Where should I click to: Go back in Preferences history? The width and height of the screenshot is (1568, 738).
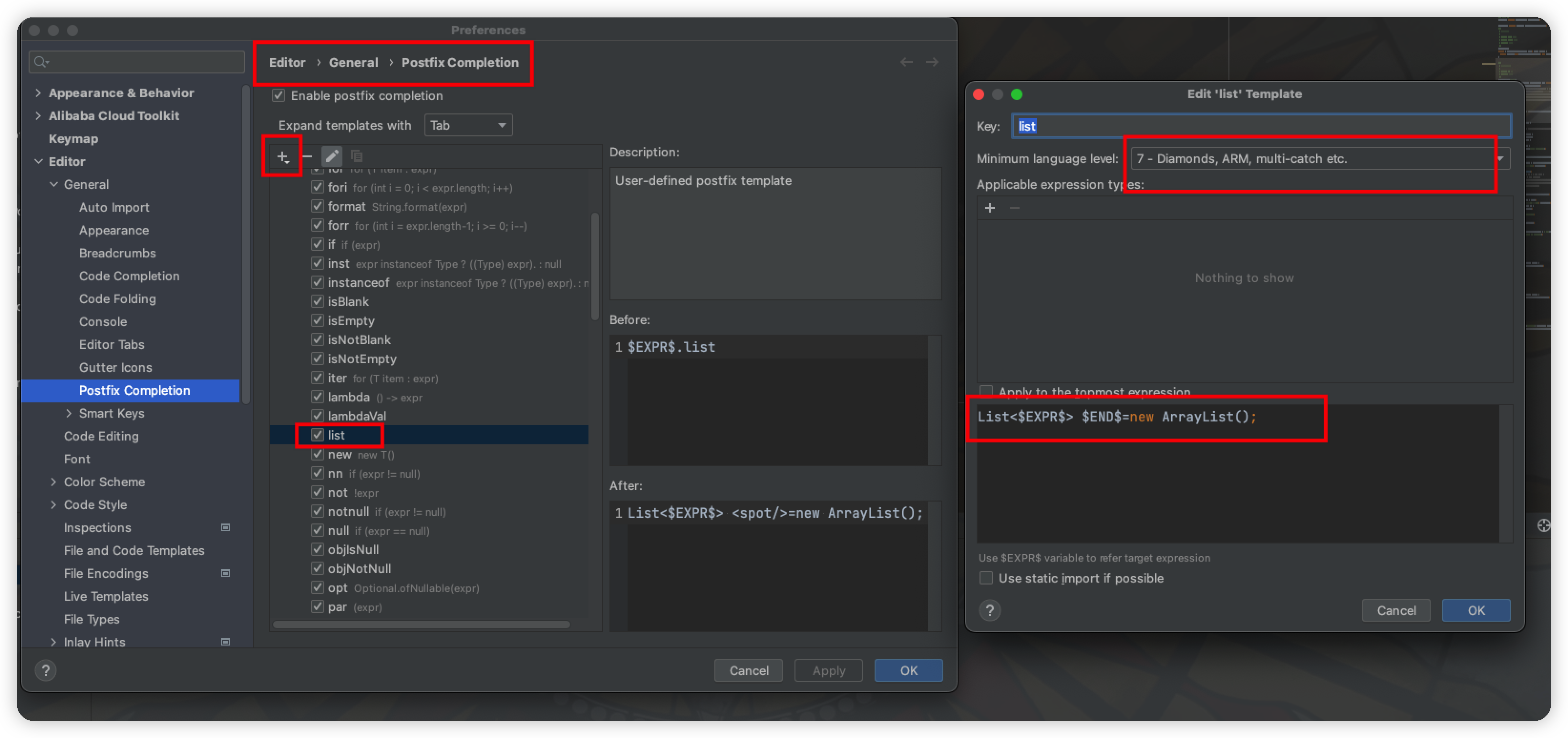[907, 62]
